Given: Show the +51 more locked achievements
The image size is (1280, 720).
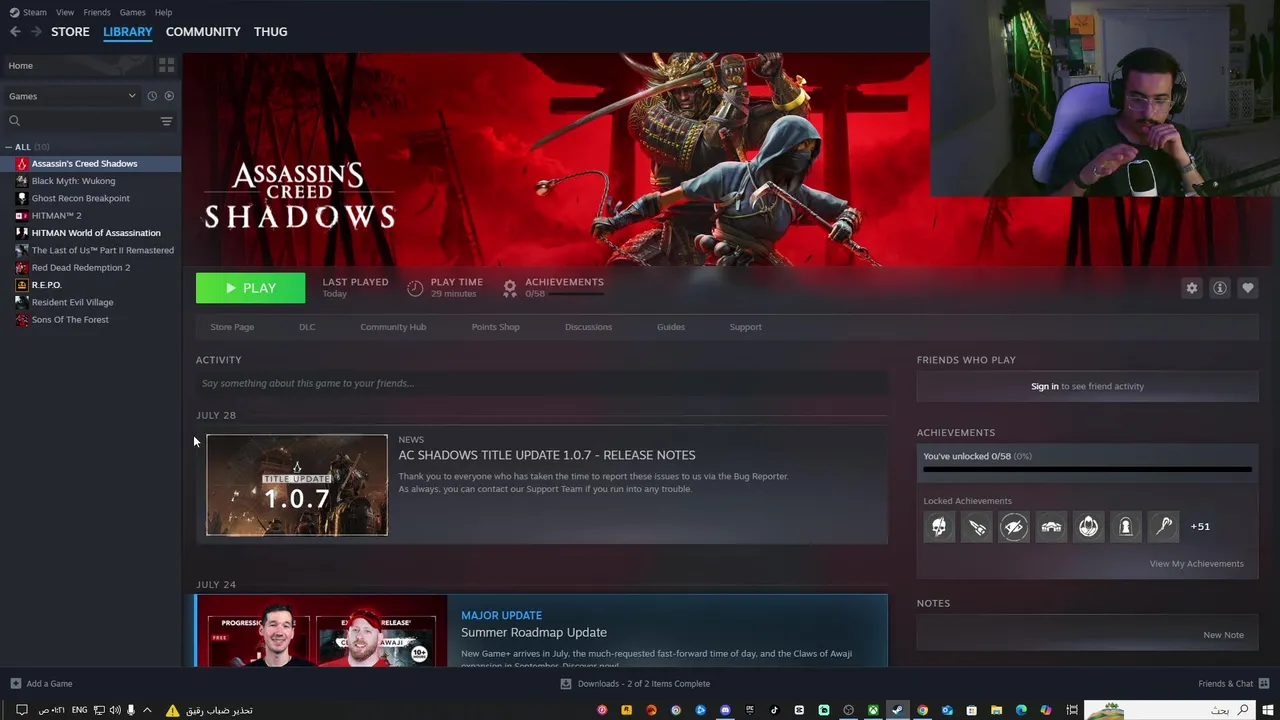Looking at the screenshot, I should [x=1200, y=526].
